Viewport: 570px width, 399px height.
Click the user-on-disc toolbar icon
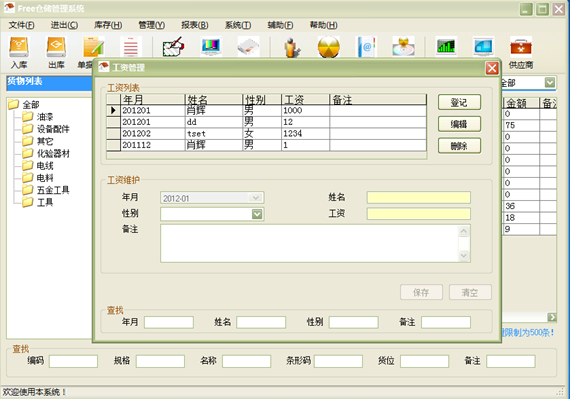pos(404,47)
